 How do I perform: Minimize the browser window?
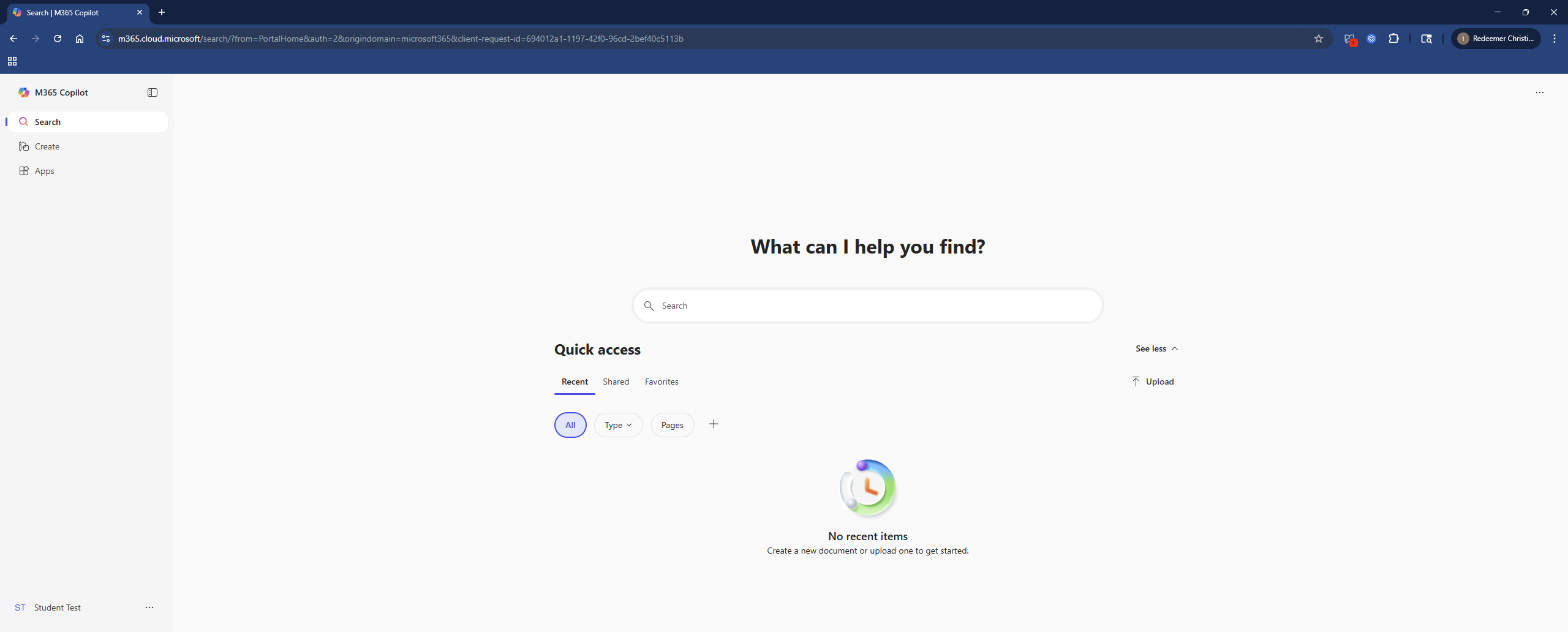pyautogui.click(x=1498, y=12)
